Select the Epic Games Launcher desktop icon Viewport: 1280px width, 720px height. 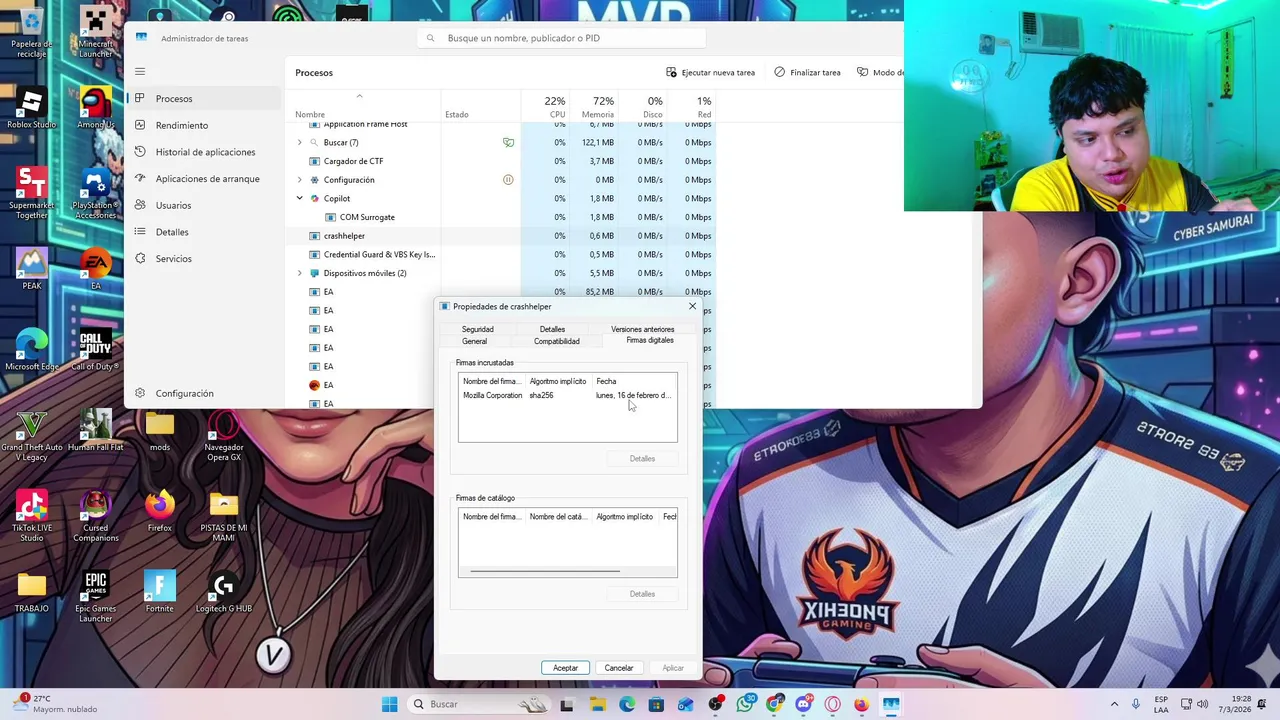(x=95, y=597)
